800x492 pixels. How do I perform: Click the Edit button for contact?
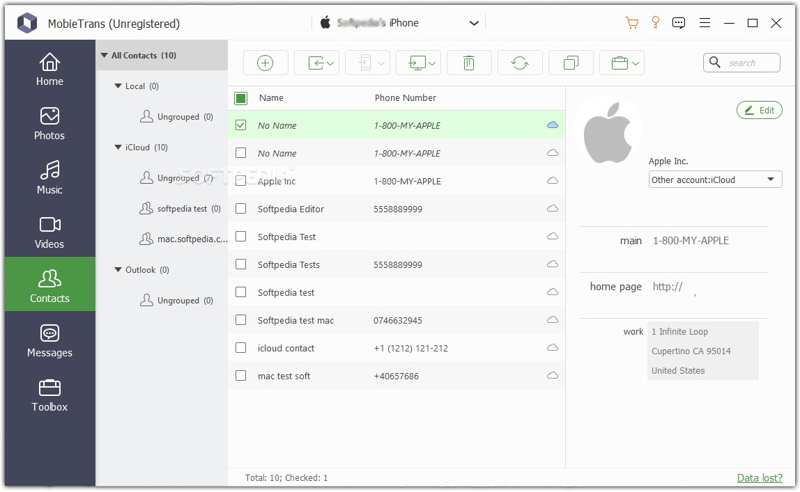pyautogui.click(x=759, y=110)
